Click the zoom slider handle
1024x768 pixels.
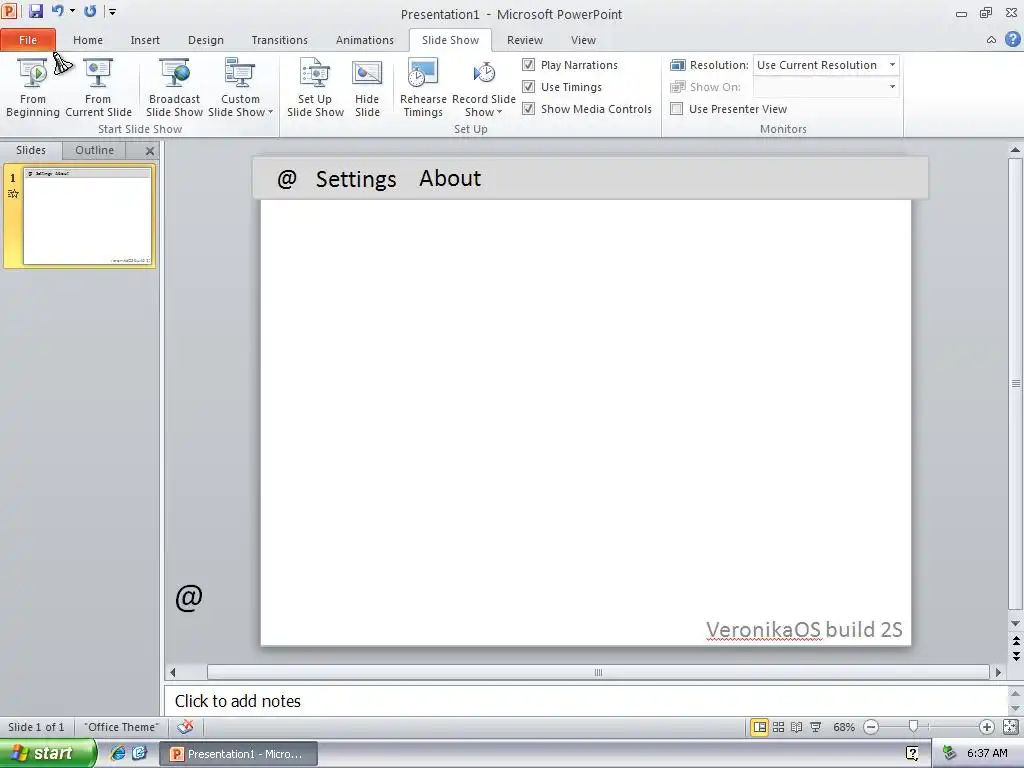[x=914, y=726]
